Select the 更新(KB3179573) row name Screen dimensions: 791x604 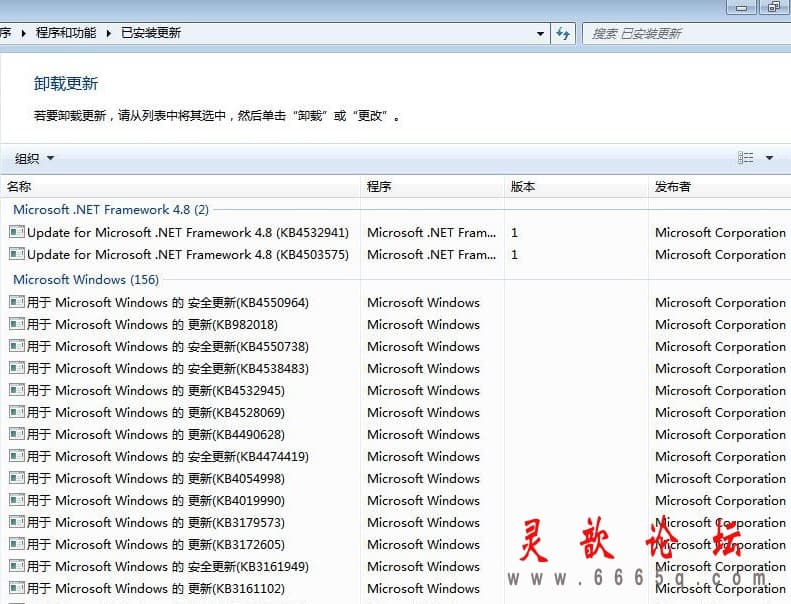[155, 523]
